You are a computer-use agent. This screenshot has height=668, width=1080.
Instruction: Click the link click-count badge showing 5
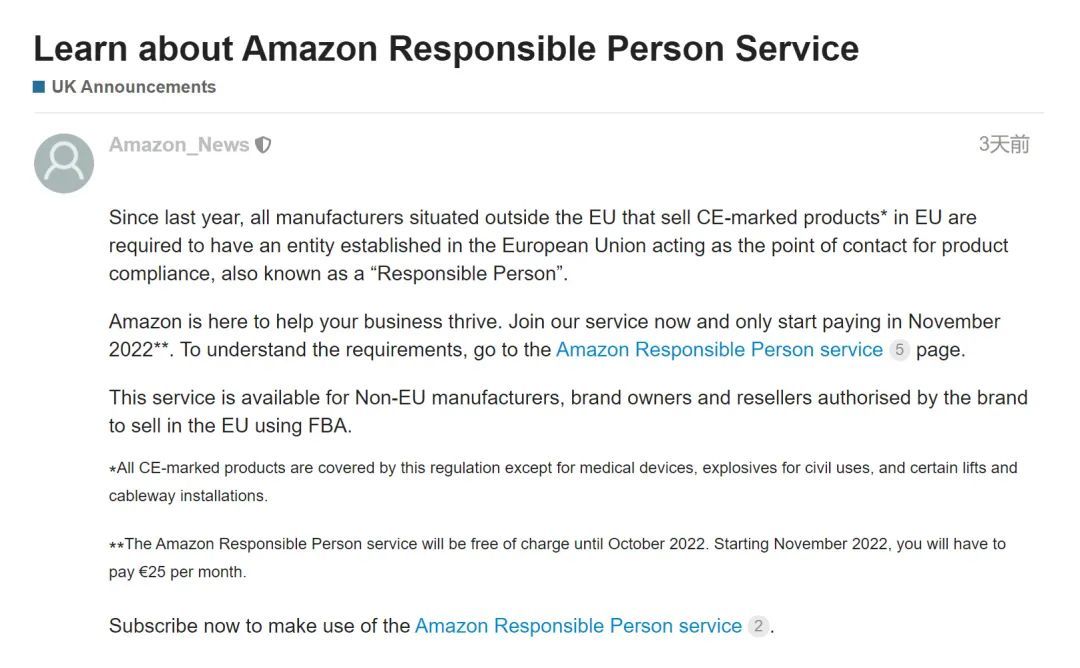point(899,350)
